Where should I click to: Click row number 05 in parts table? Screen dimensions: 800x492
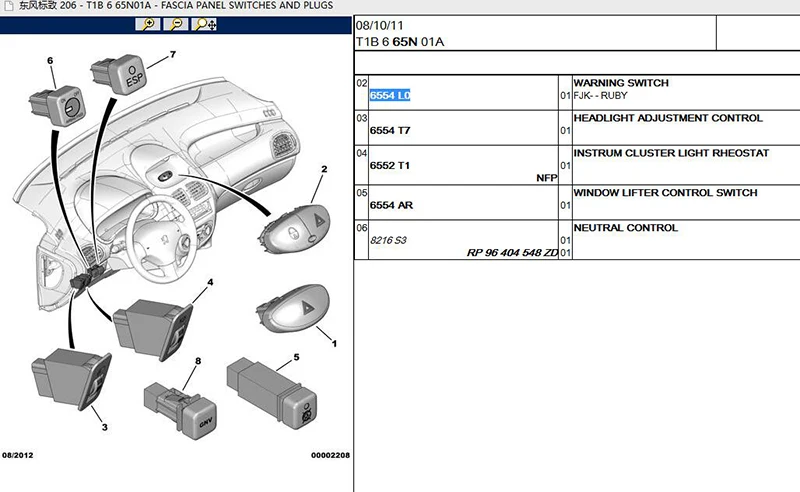tap(362, 193)
